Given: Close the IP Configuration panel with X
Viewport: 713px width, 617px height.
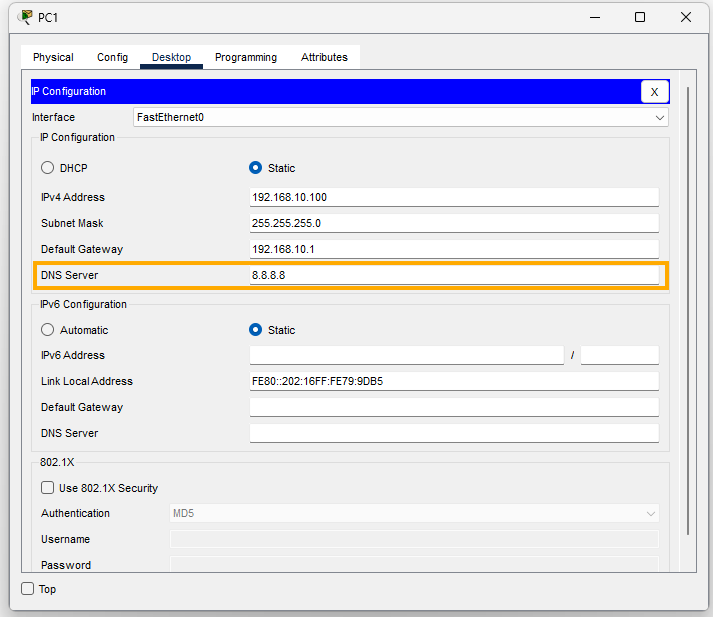Looking at the screenshot, I should click(654, 92).
